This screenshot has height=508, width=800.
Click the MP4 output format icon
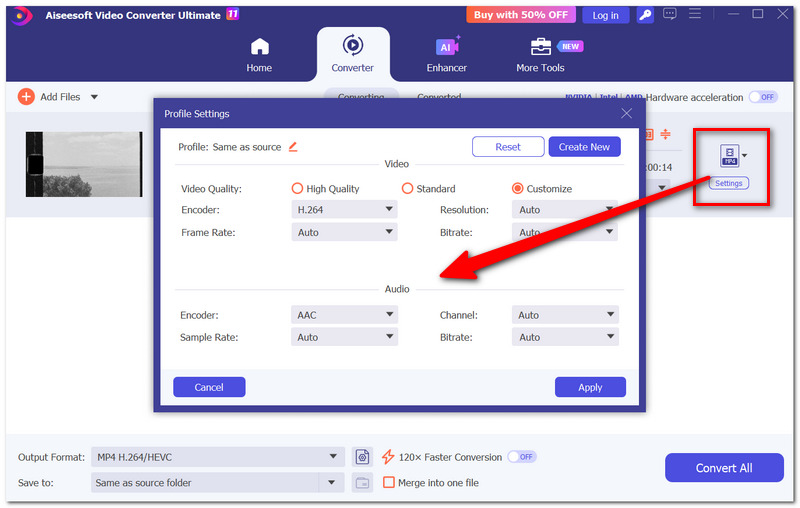(x=730, y=156)
